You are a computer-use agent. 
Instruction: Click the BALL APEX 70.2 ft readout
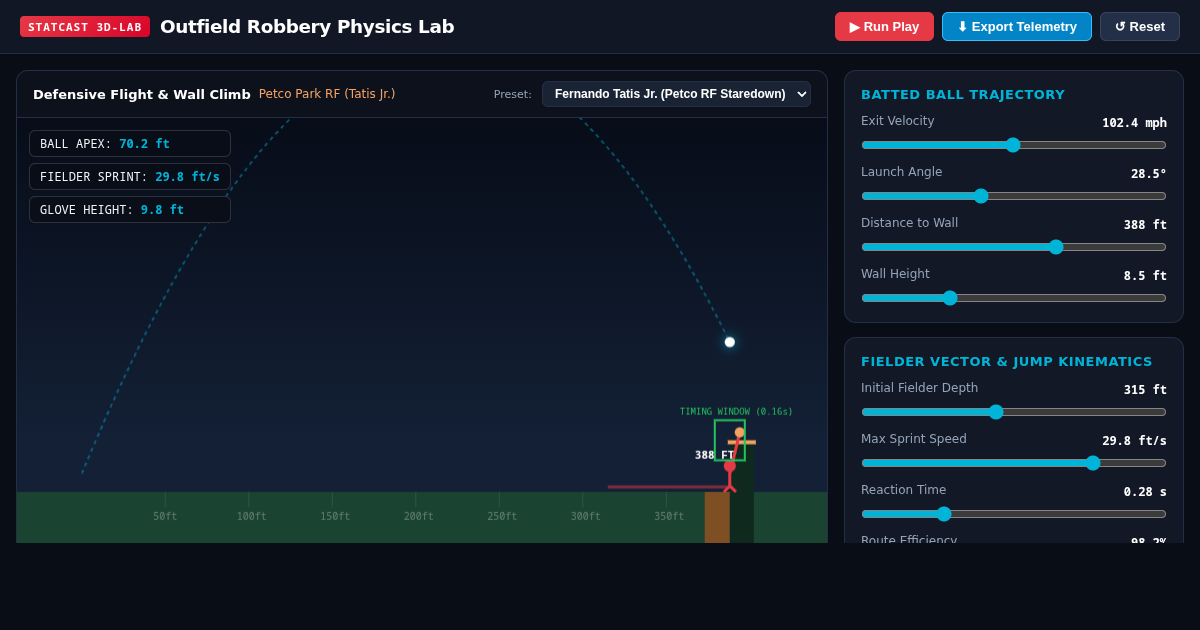click(x=130, y=144)
